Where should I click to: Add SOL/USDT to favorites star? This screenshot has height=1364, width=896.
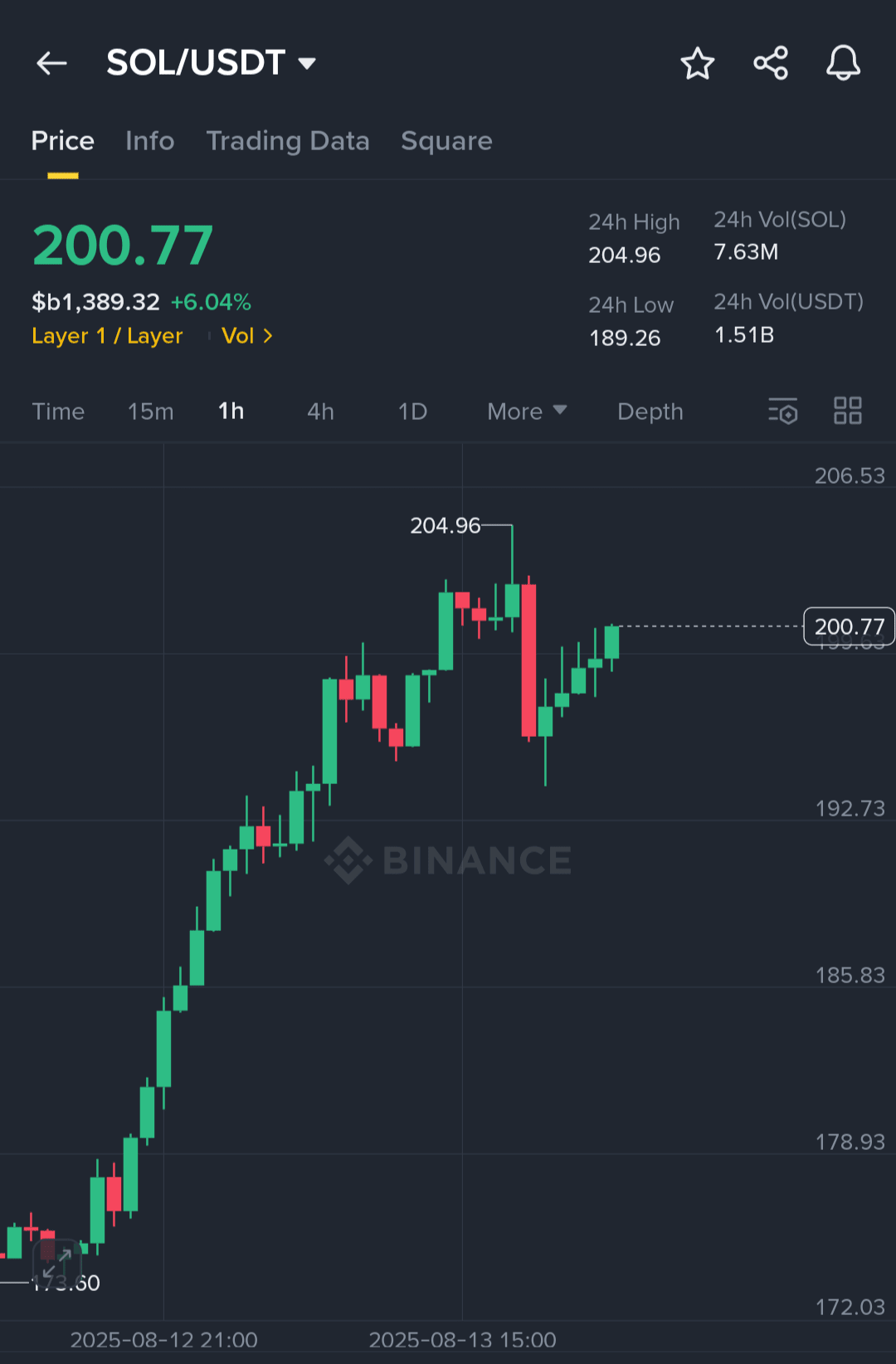698,63
